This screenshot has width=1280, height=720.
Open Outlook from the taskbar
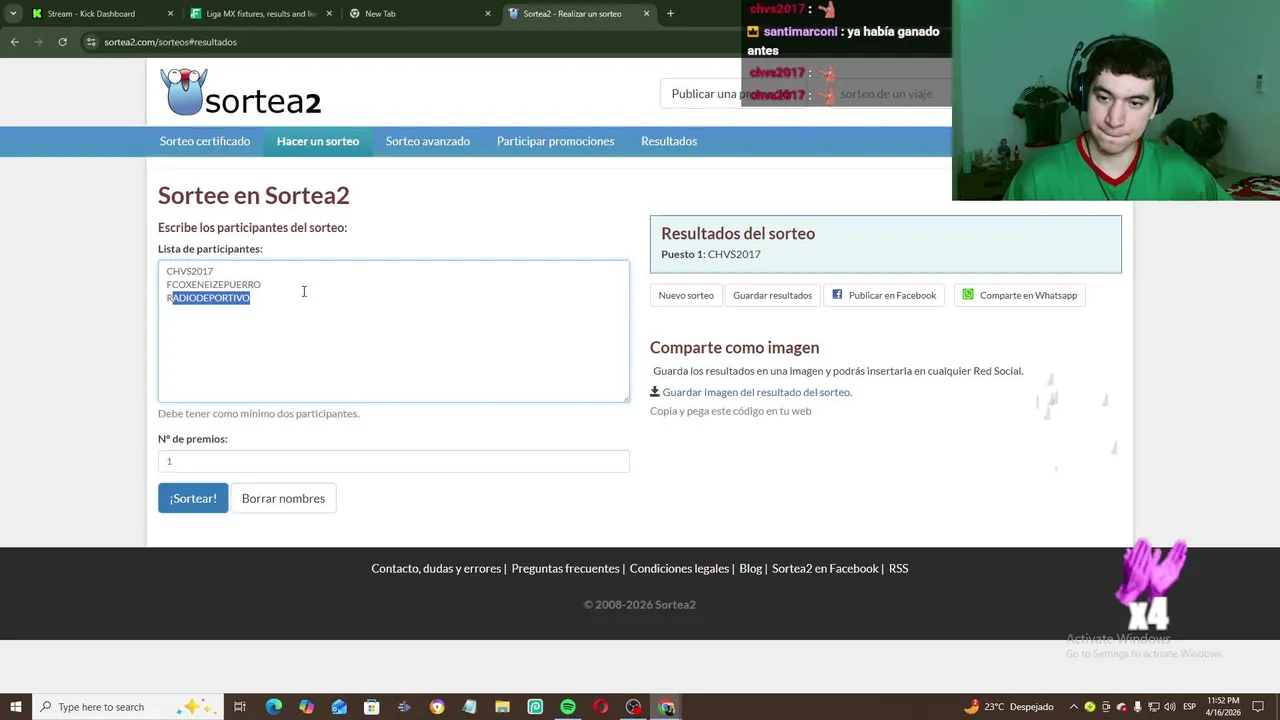(x=339, y=707)
